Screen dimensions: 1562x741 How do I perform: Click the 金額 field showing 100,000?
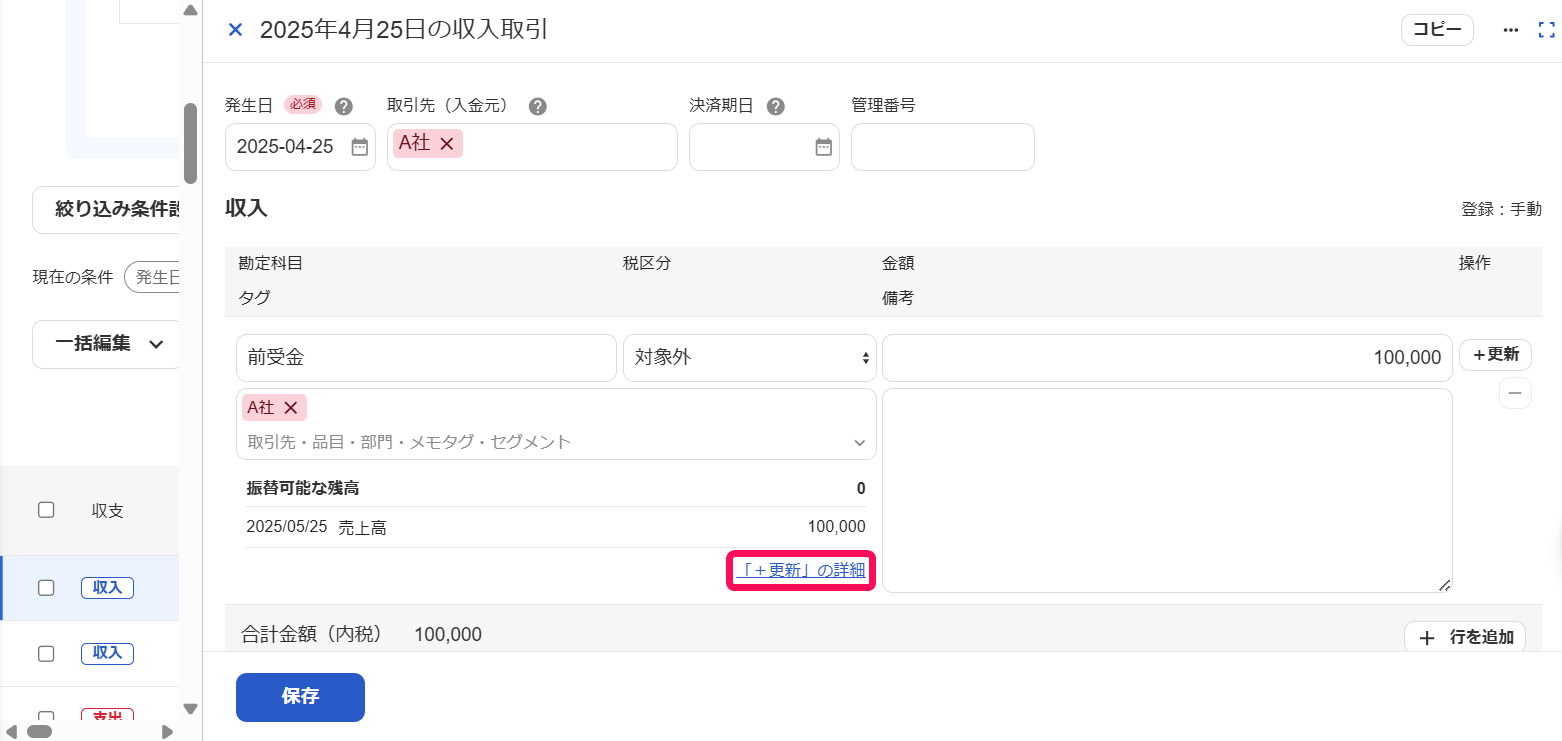[x=1167, y=358]
